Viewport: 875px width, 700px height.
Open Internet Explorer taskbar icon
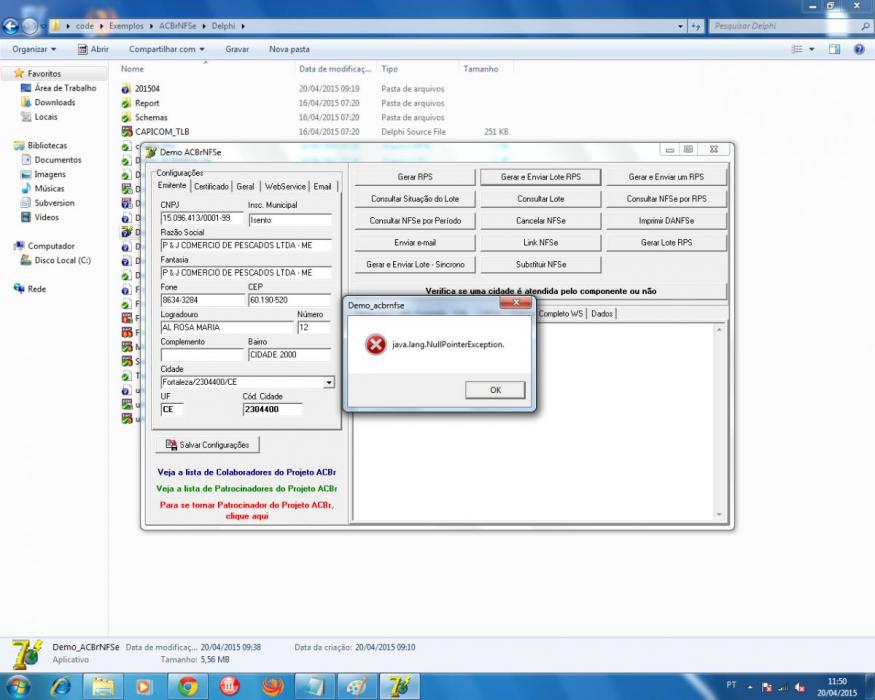(x=61, y=686)
